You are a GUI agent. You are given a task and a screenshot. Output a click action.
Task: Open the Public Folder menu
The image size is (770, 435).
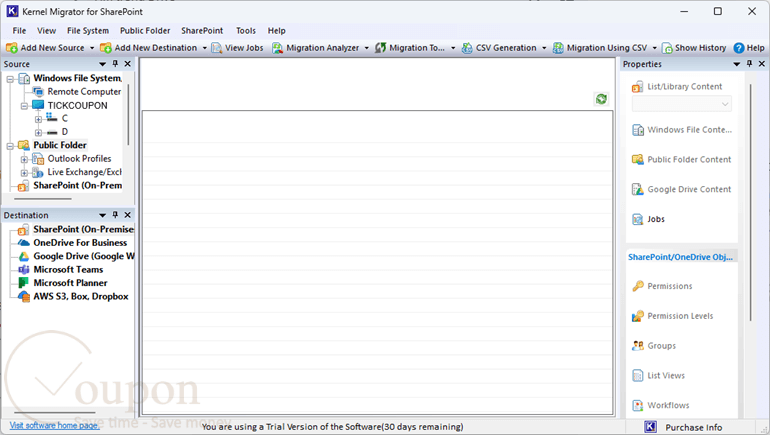point(145,30)
